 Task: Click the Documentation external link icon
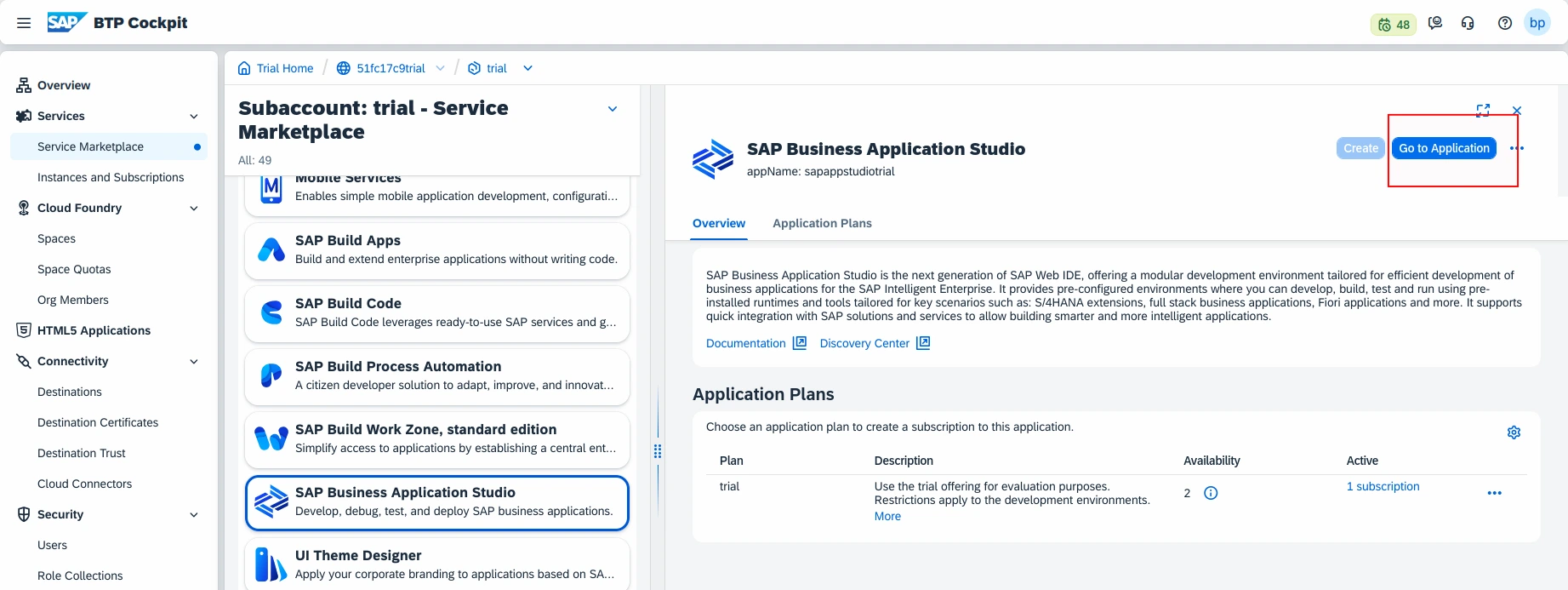point(799,343)
